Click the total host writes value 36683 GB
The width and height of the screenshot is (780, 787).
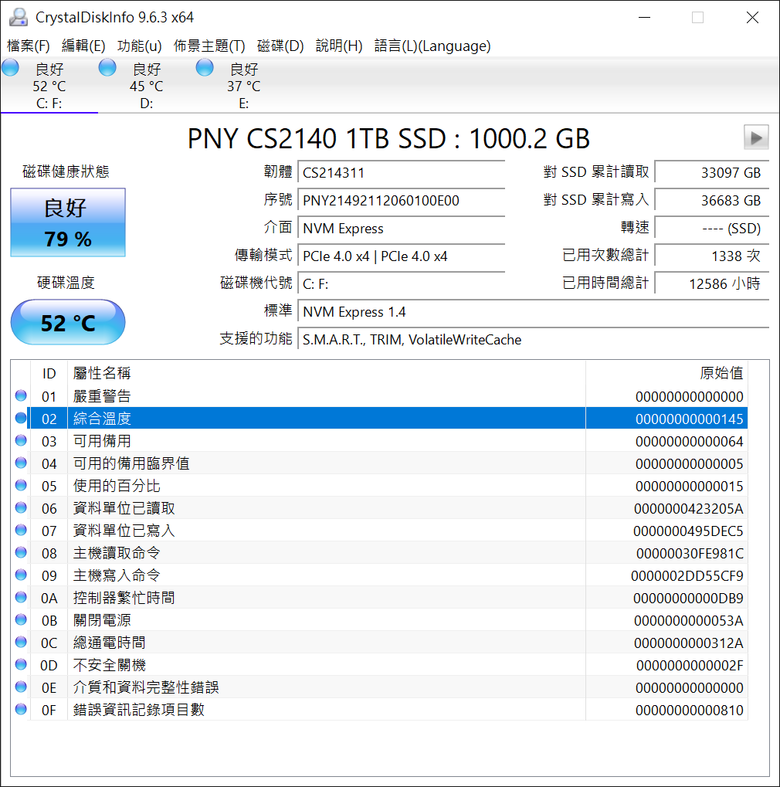pyautogui.click(x=712, y=201)
